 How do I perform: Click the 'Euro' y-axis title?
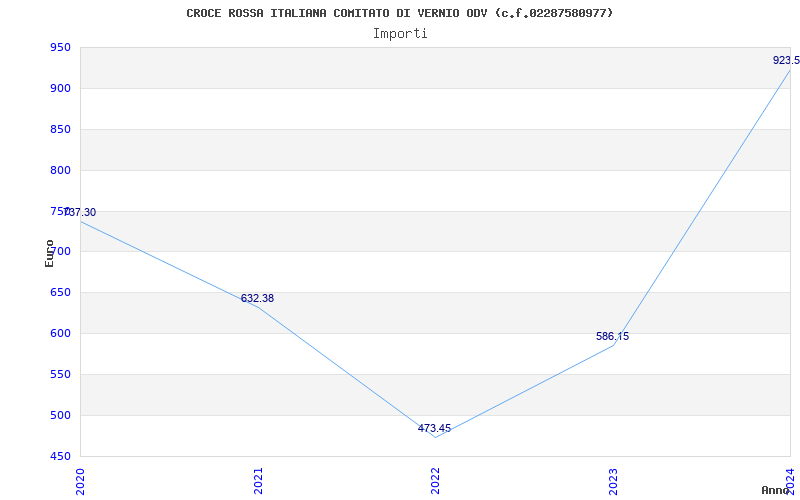pos(49,253)
